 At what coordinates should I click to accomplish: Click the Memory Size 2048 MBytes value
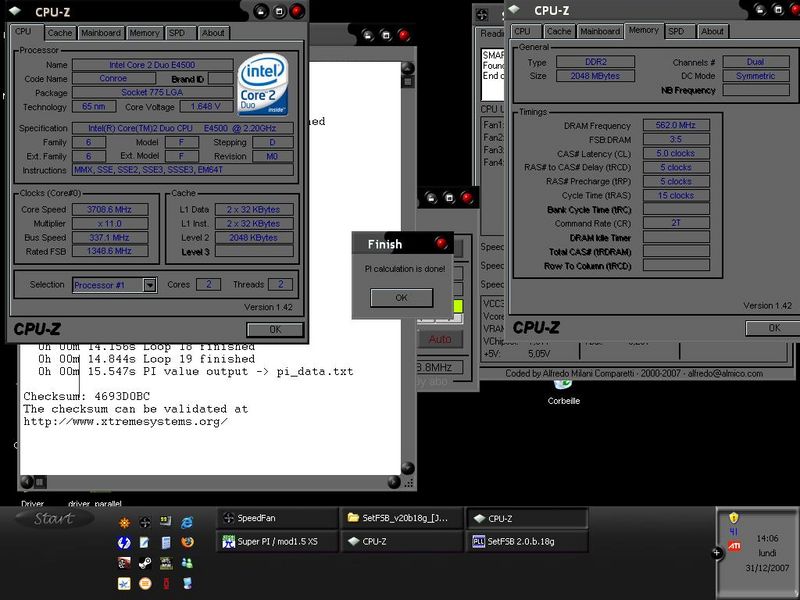click(x=595, y=76)
